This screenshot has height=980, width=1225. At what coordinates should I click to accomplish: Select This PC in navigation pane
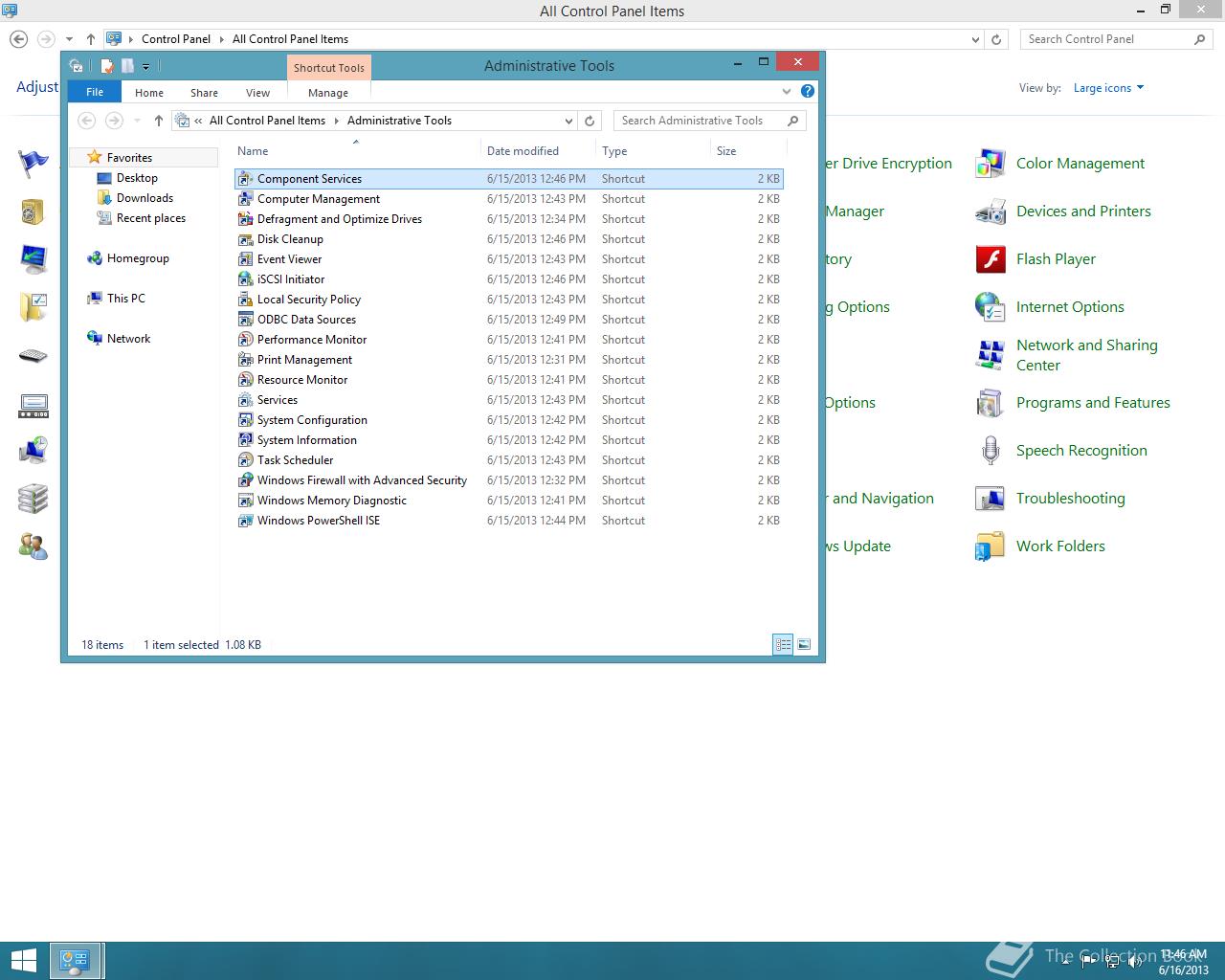pyautogui.click(x=125, y=299)
